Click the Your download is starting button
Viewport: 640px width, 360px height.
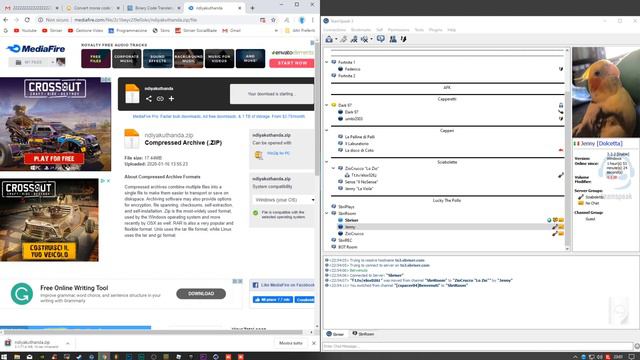pyautogui.click(x=271, y=94)
